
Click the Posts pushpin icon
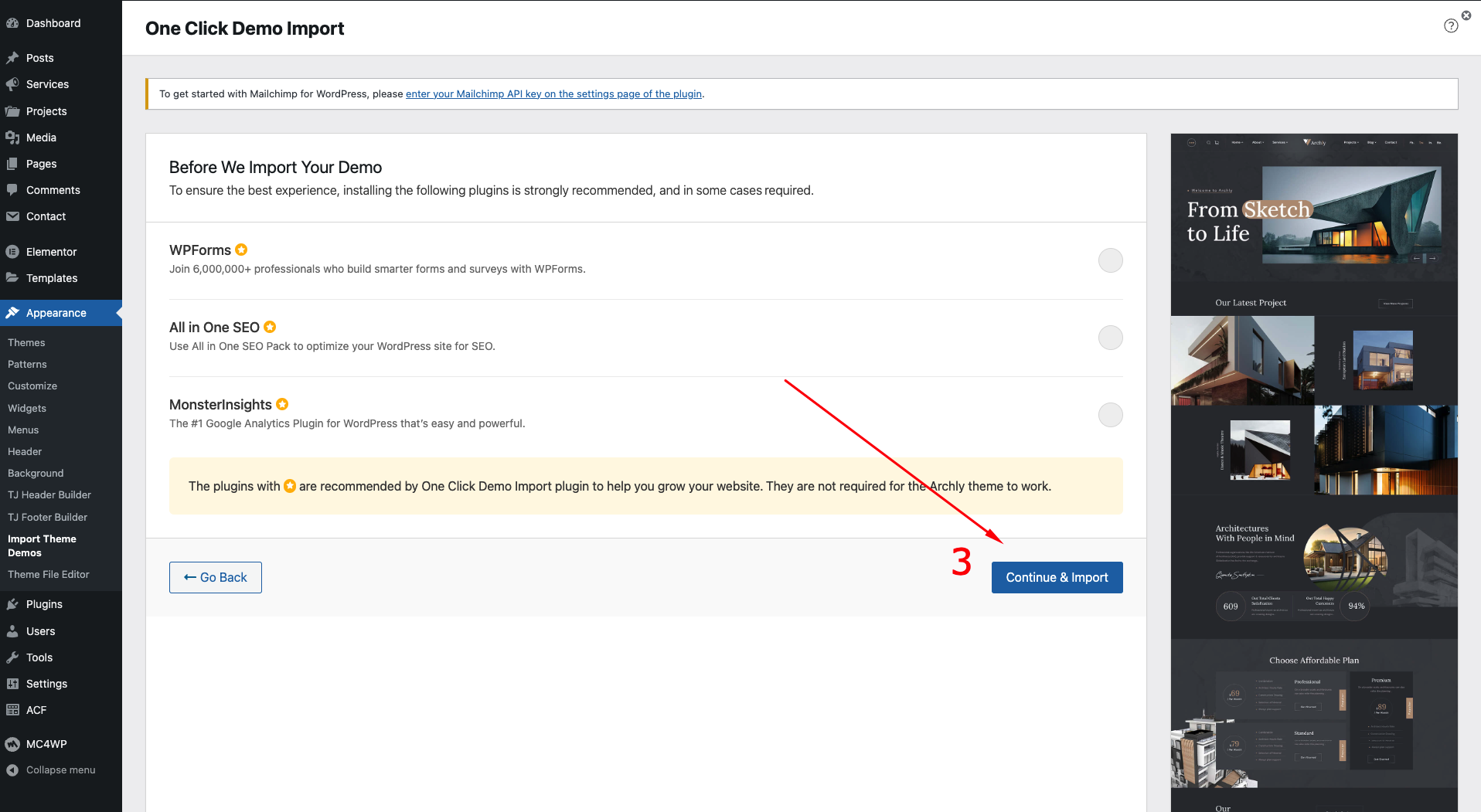pos(12,58)
